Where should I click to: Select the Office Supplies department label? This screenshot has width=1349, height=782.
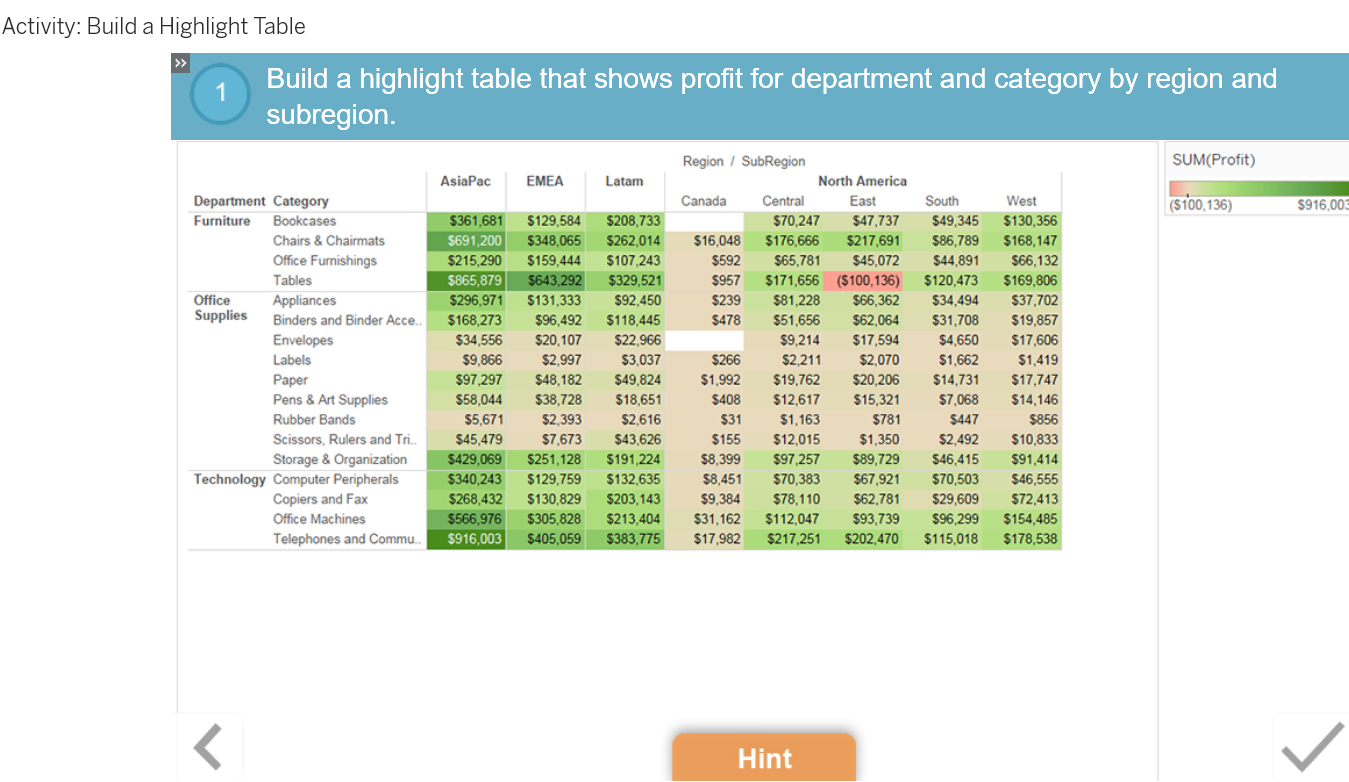pyautogui.click(x=221, y=308)
